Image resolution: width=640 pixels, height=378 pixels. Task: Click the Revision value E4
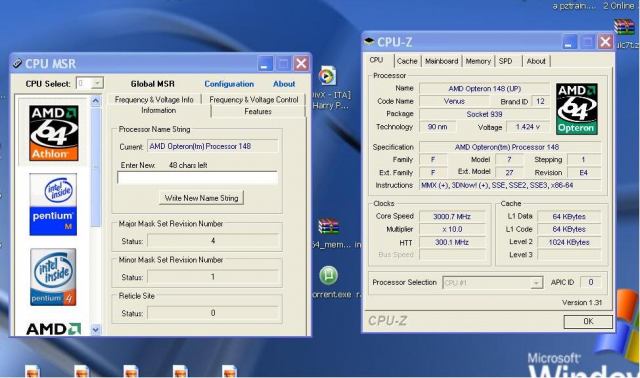(x=584, y=173)
